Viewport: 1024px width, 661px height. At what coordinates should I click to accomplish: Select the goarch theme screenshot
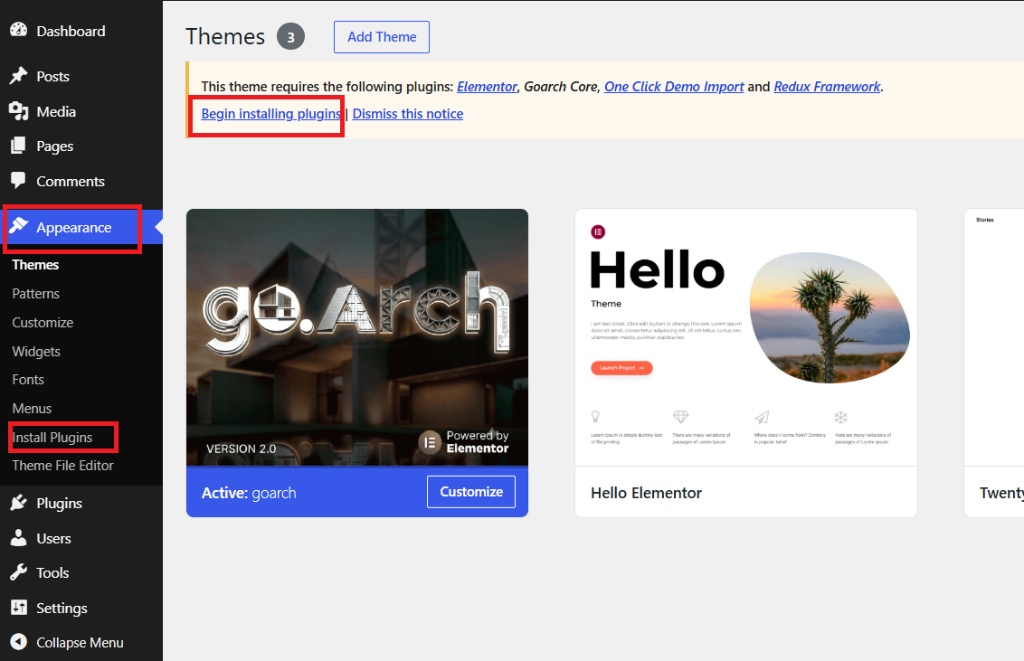(x=357, y=338)
